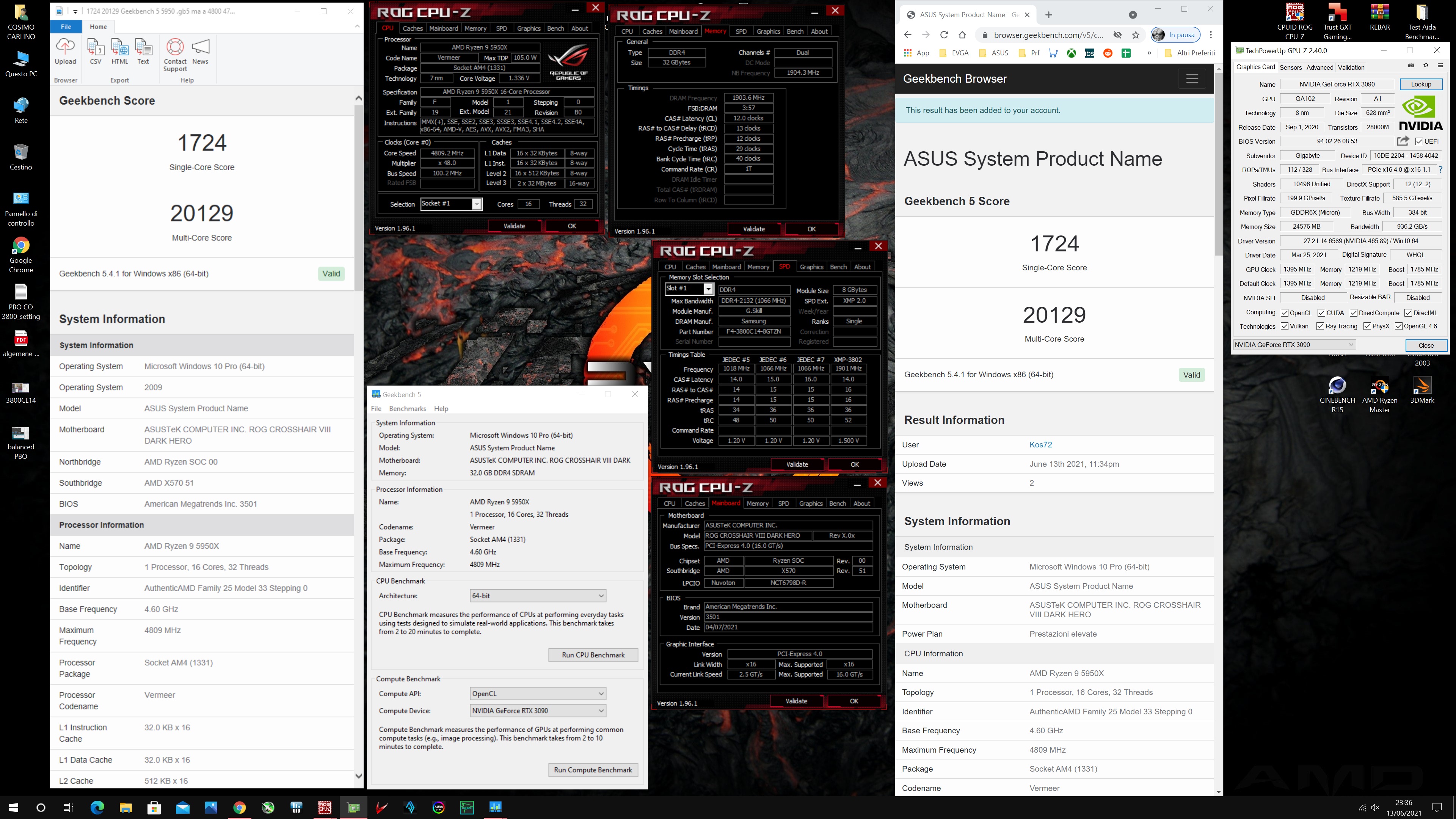
Task: Switch to Caches tab in top-left CPU-Z
Action: point(412,28)
